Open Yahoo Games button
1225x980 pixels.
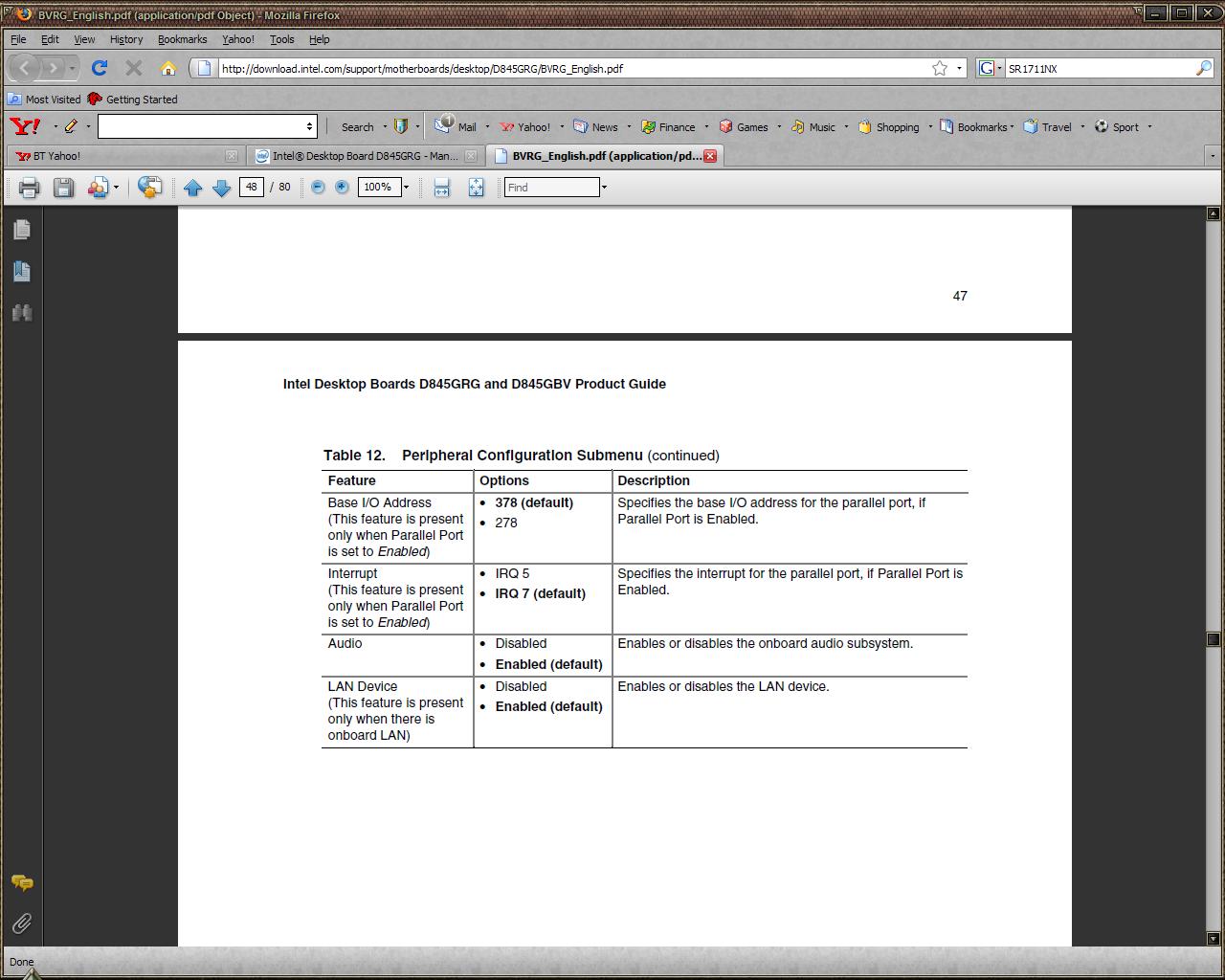[x=744, y=126]
